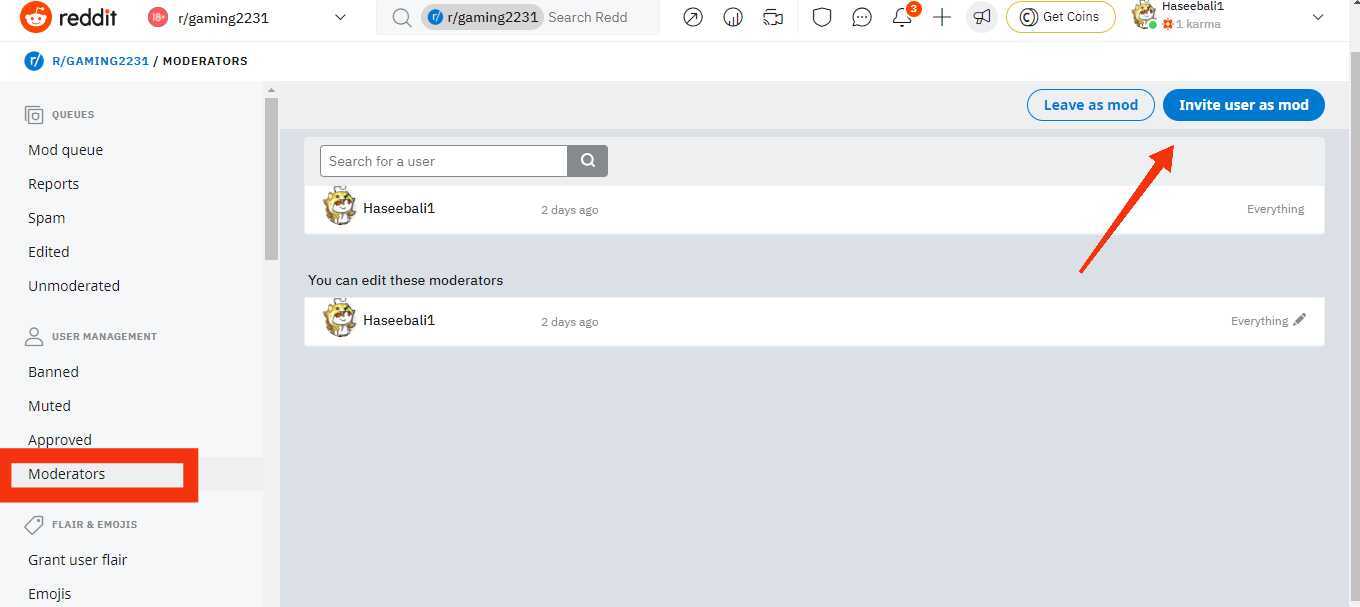Click the Get Coins button
The height and width of the screenshot is (607, 1360).
[x=1060, y=16]
